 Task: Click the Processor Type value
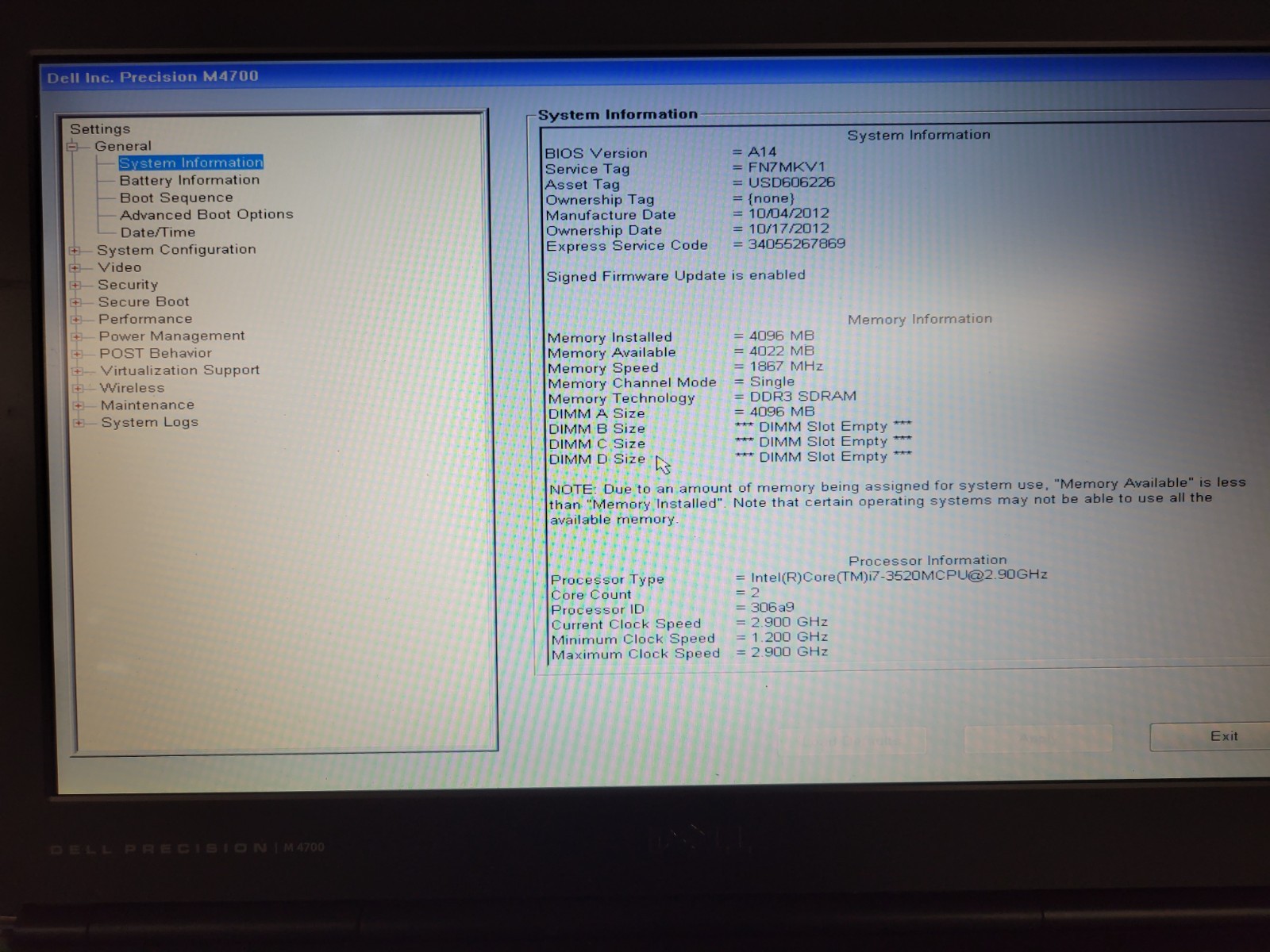point(899,576)
